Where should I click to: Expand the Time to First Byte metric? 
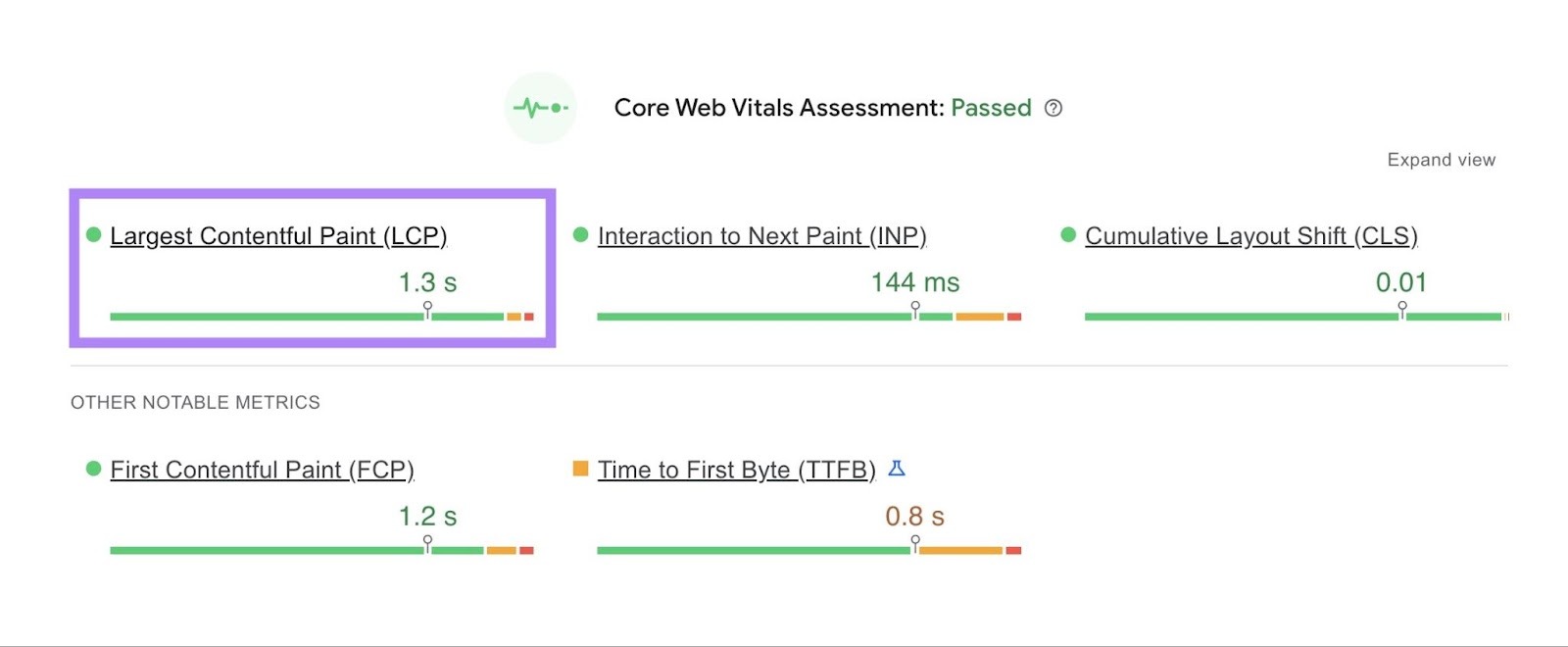[737, 470]
